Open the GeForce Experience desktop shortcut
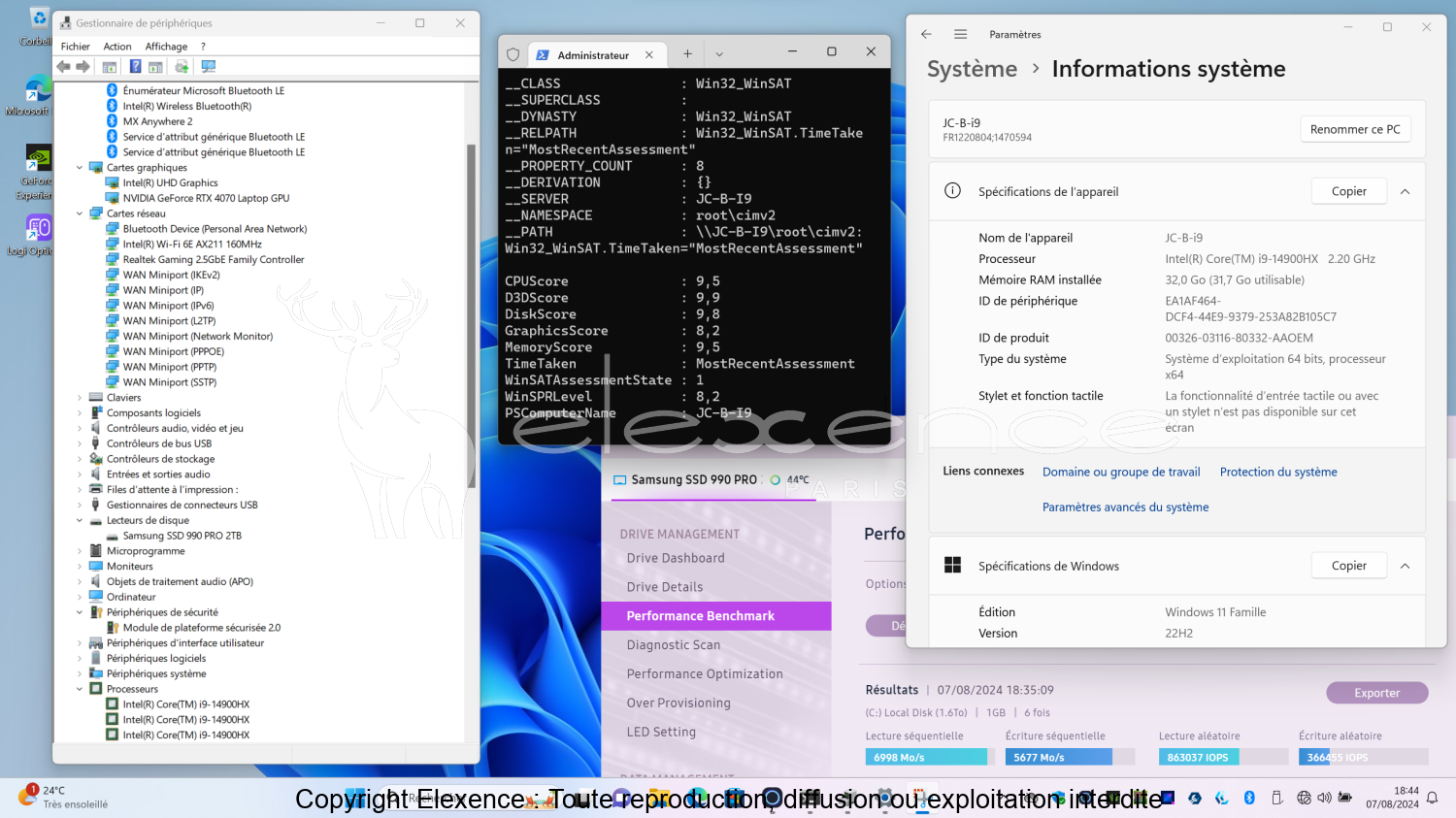1456x818 pixels. tap(37, 173)
